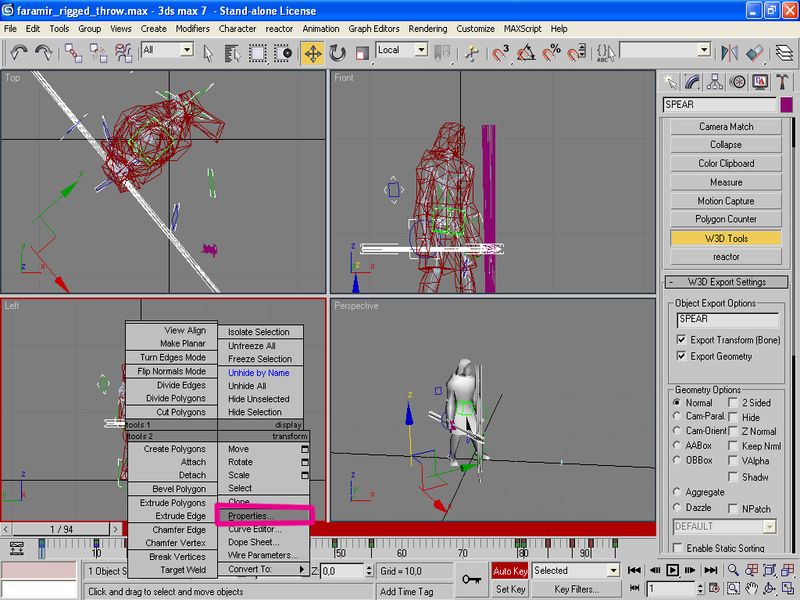Viewport: 800px width, 600px height.
Task: Activate the Bind to Space Warp tool
Action: point(123,53)
